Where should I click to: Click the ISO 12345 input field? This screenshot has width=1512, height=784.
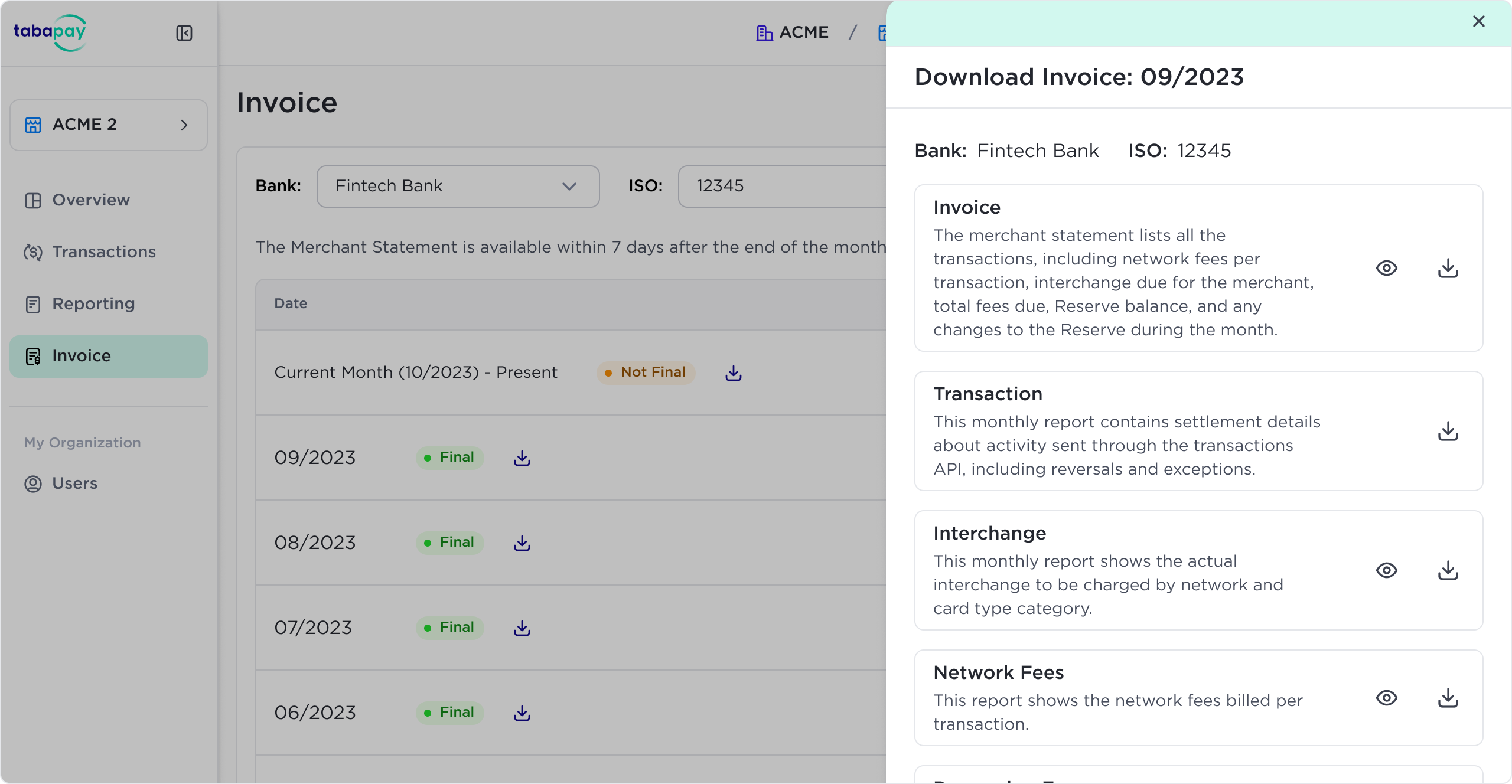pyautogui.click(x=780, y=187)
